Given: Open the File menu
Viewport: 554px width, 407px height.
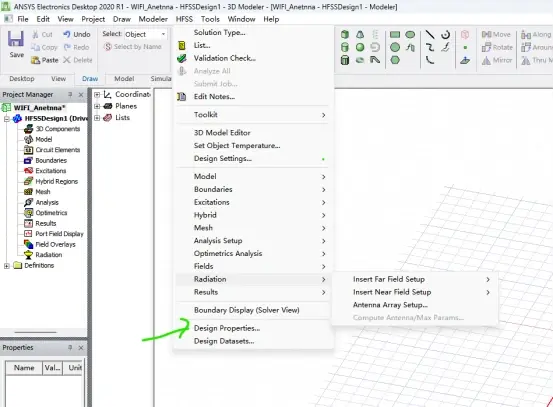Looking at the screenshot, I should (23, 19).
